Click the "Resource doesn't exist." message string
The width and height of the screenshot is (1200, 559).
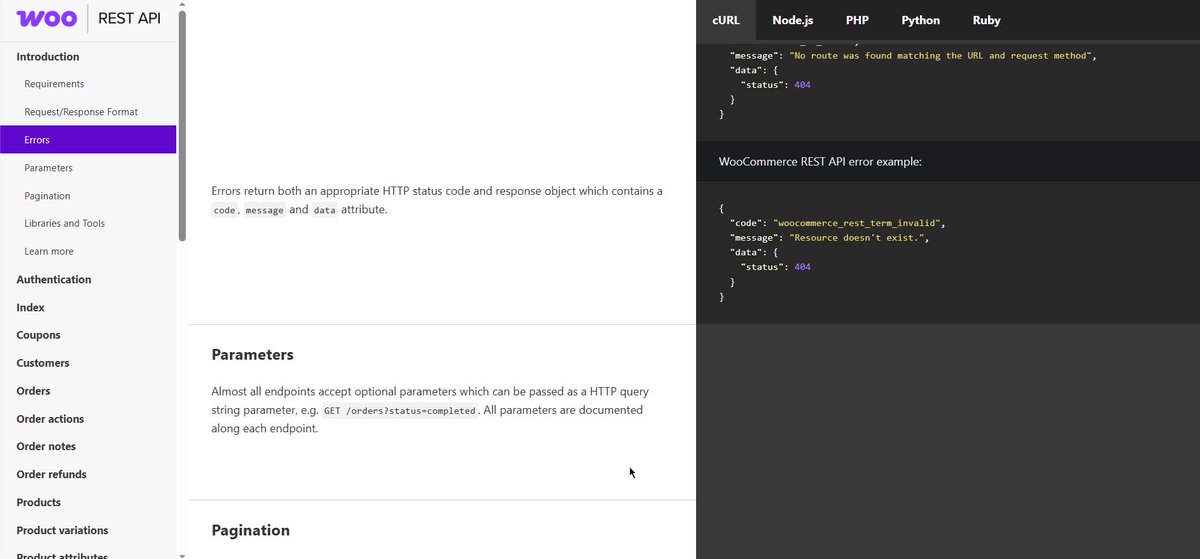(856, 238)
